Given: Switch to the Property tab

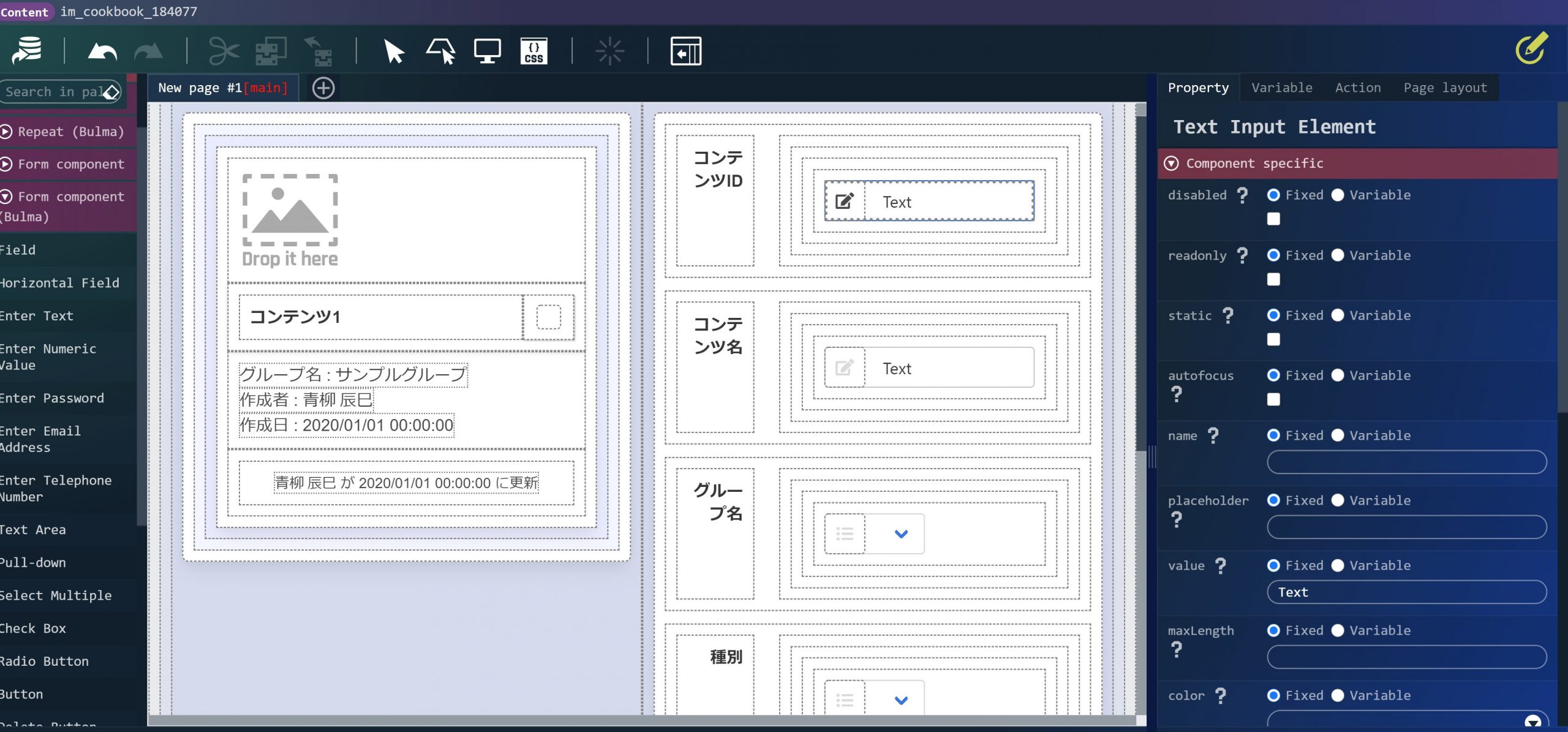Looking at the screenshot, I should pos(1198,88).
